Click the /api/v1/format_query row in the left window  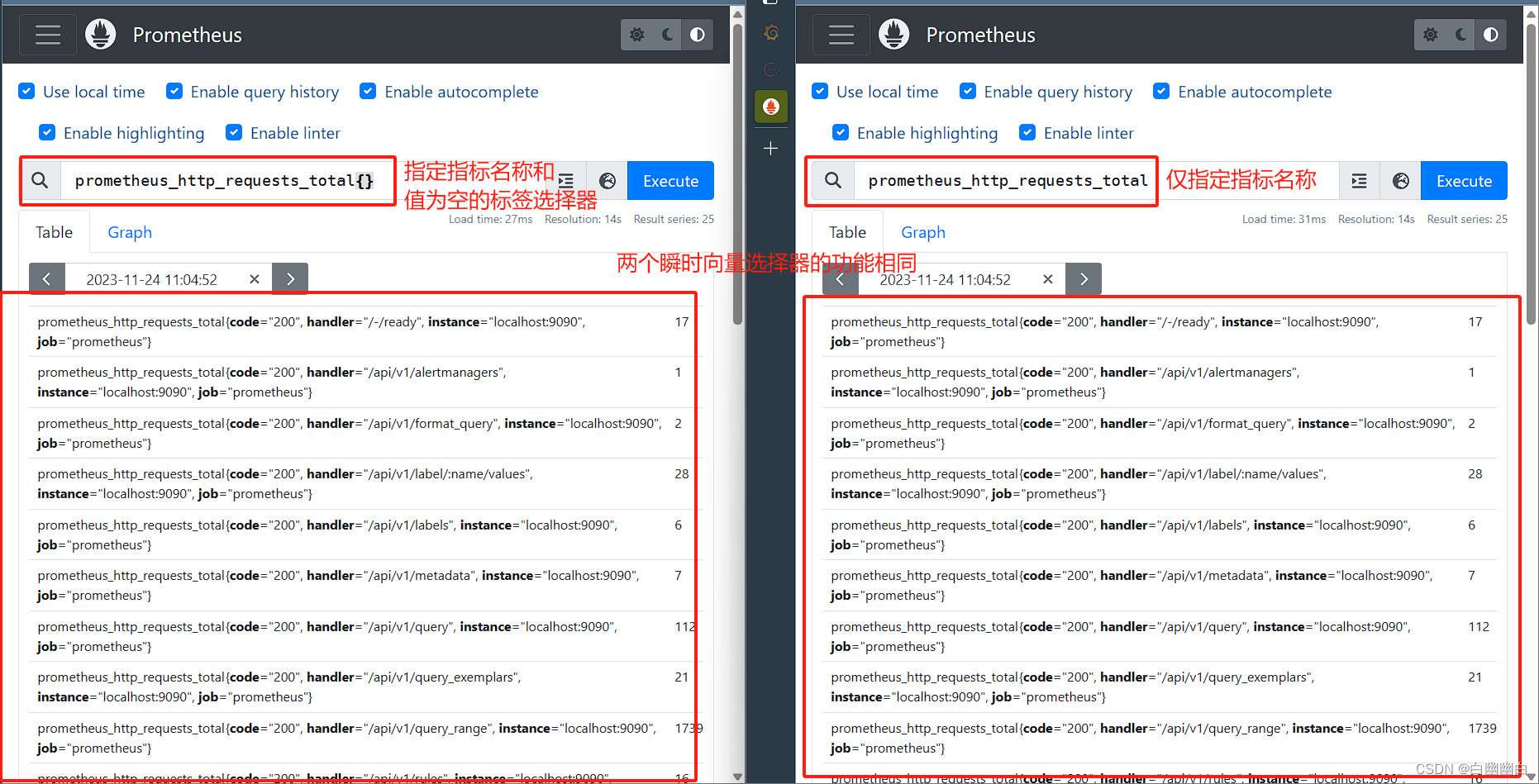pos(365,433)
